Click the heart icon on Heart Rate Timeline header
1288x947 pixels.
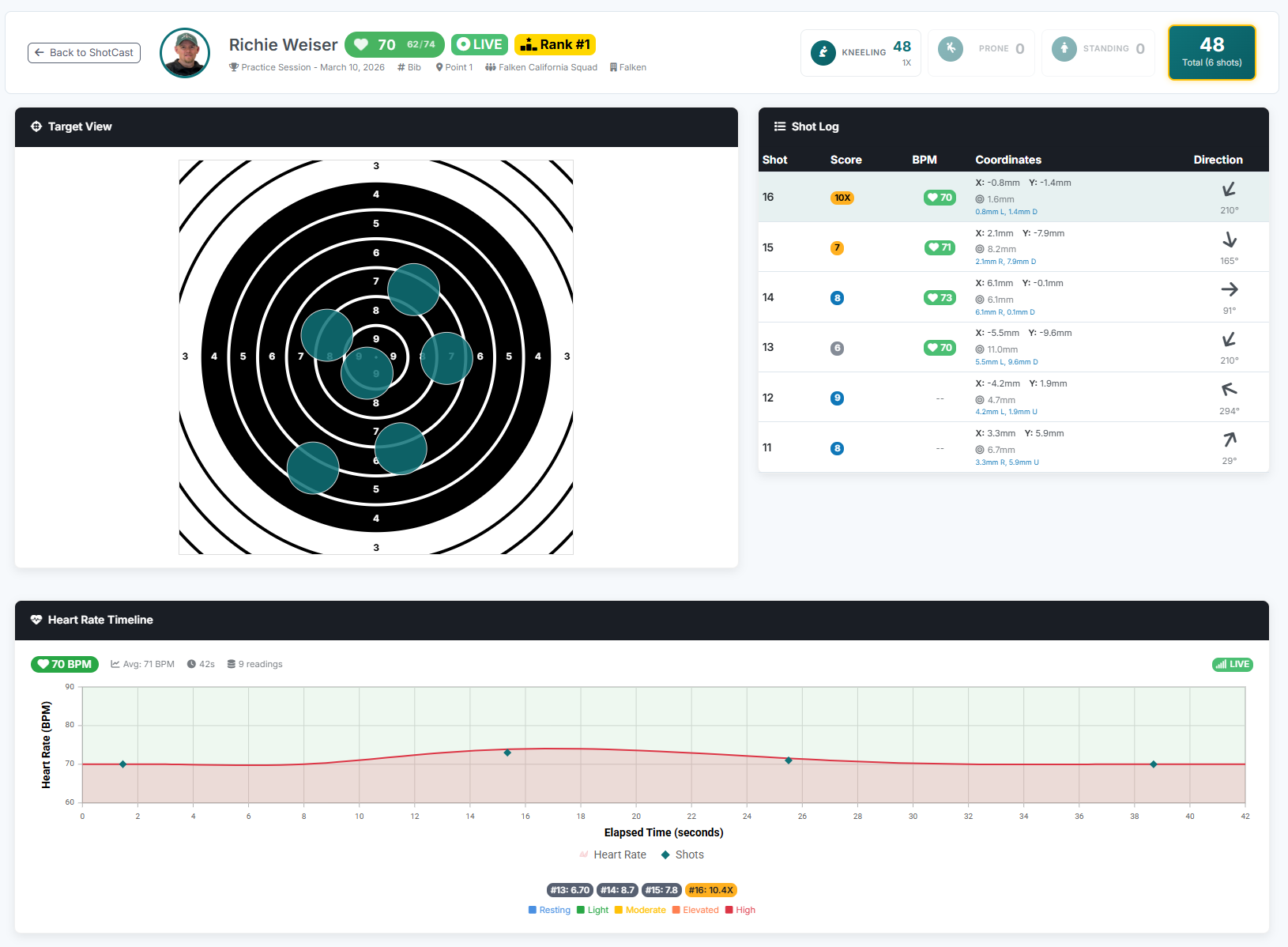(x=36, y=620)
